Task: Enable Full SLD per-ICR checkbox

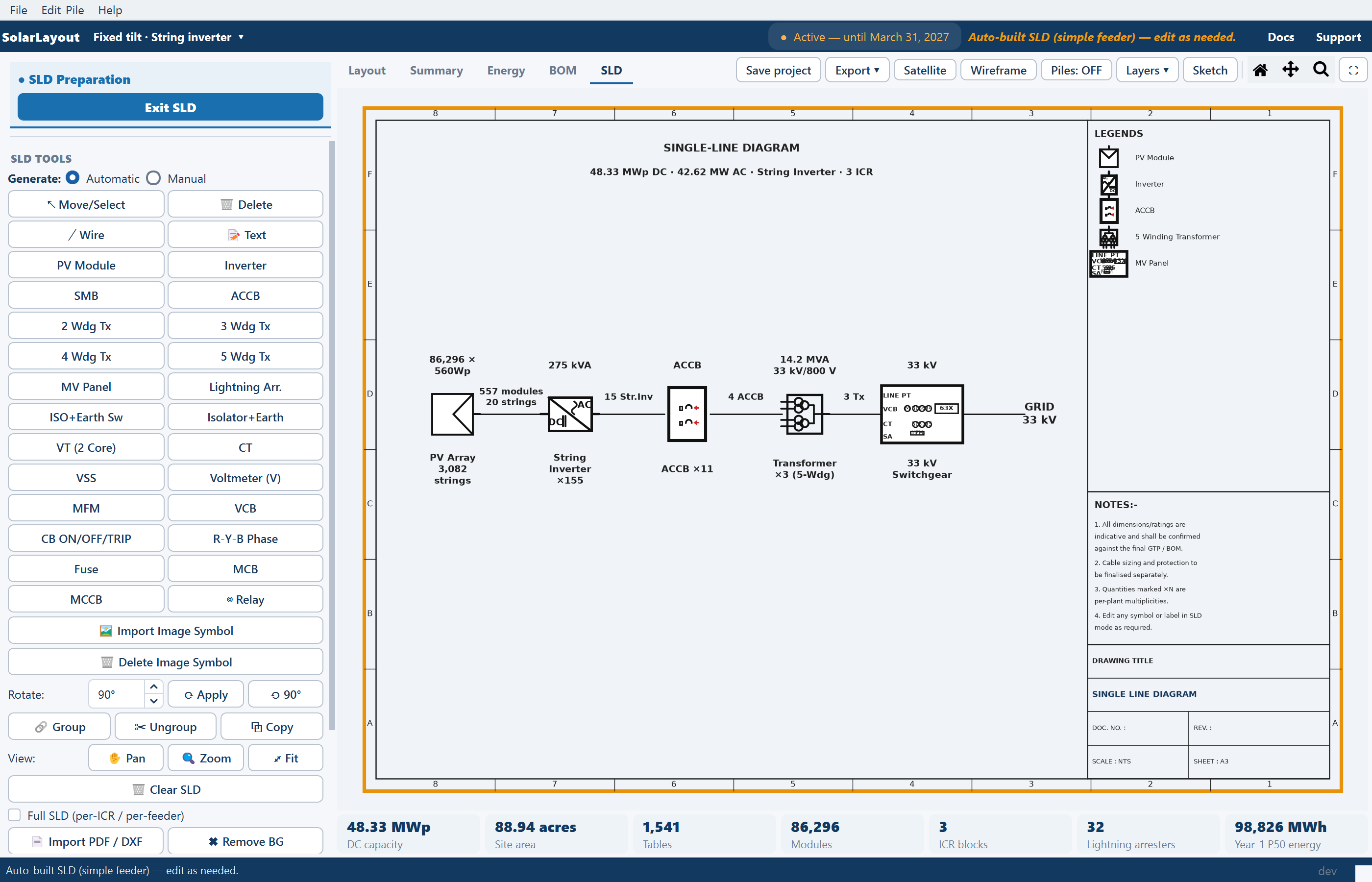Action: click(x=15, y=815)
